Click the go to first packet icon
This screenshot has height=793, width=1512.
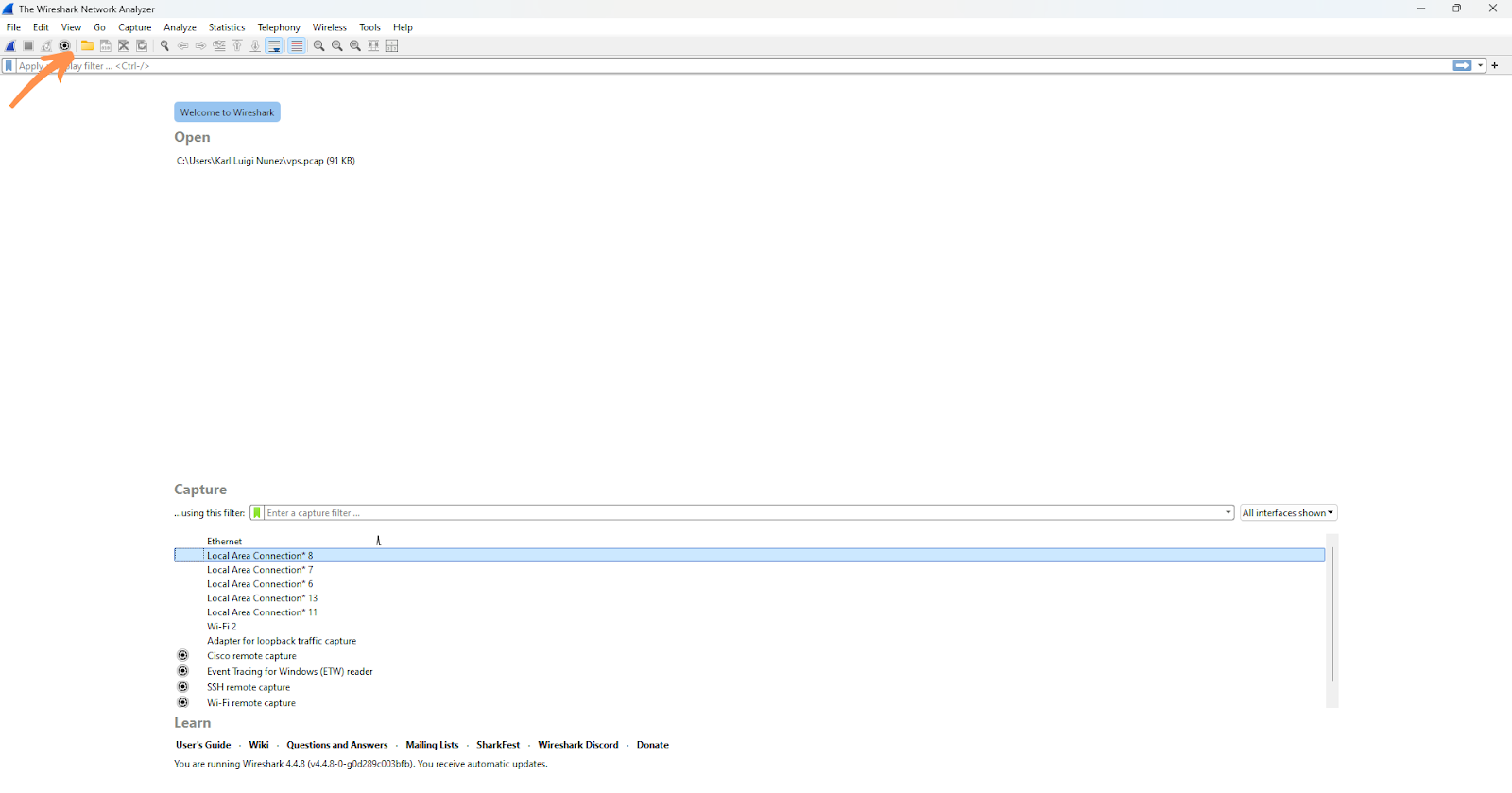tap(237, 45)
